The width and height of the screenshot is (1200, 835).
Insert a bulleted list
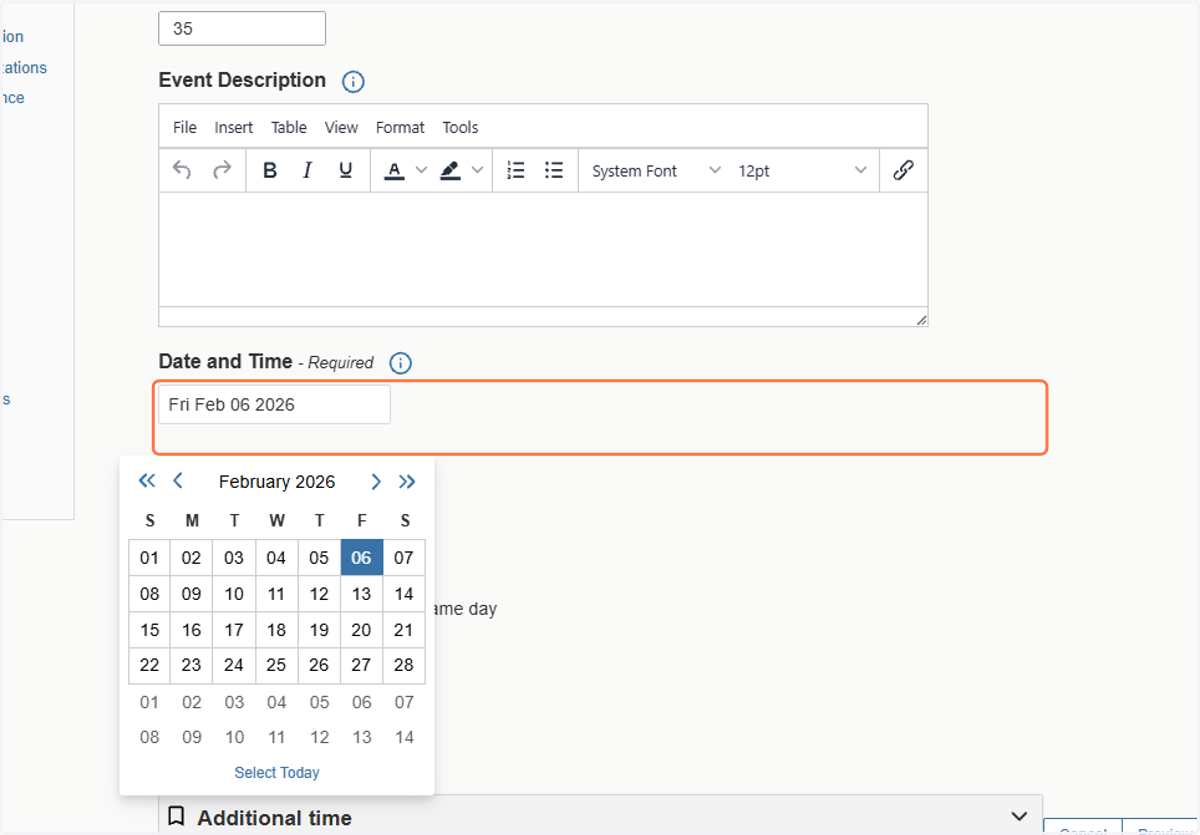[554, 170]
